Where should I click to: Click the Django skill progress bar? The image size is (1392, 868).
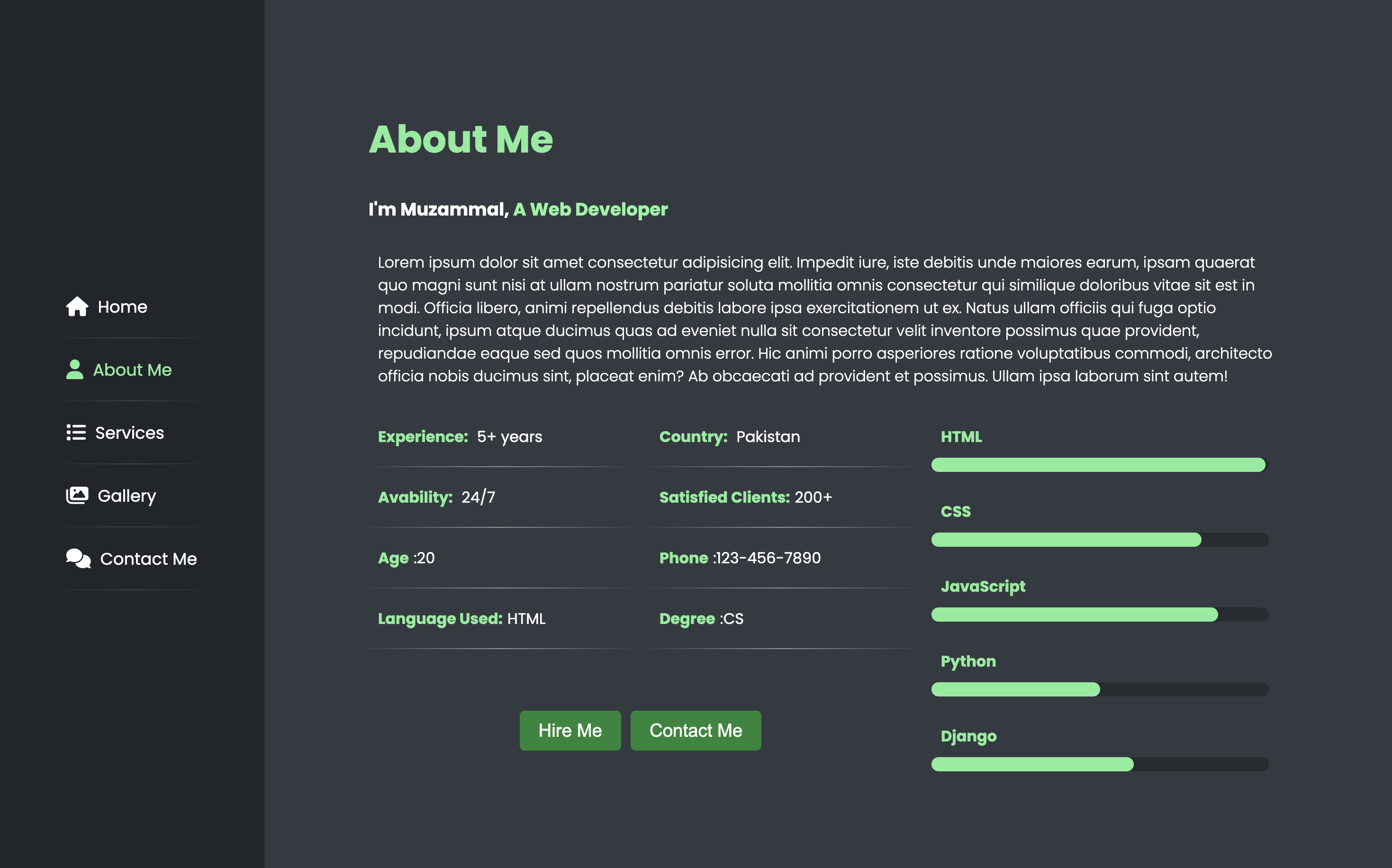click(1099, 764)
